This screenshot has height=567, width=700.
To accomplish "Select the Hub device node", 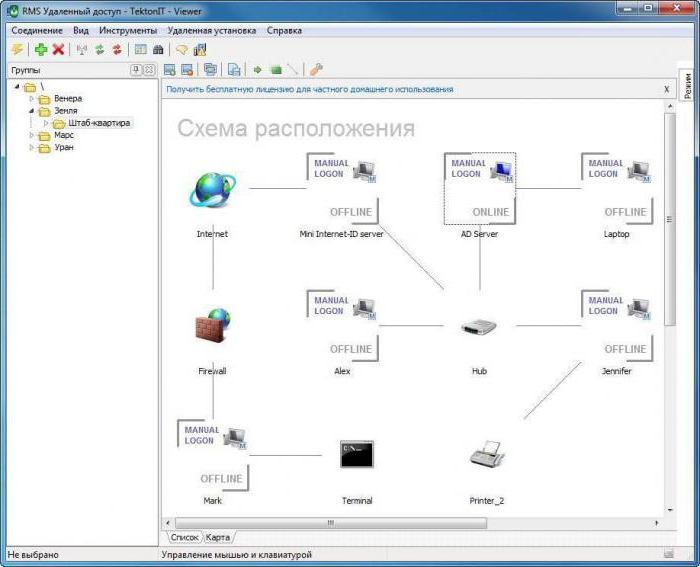I will coord(479,327).
